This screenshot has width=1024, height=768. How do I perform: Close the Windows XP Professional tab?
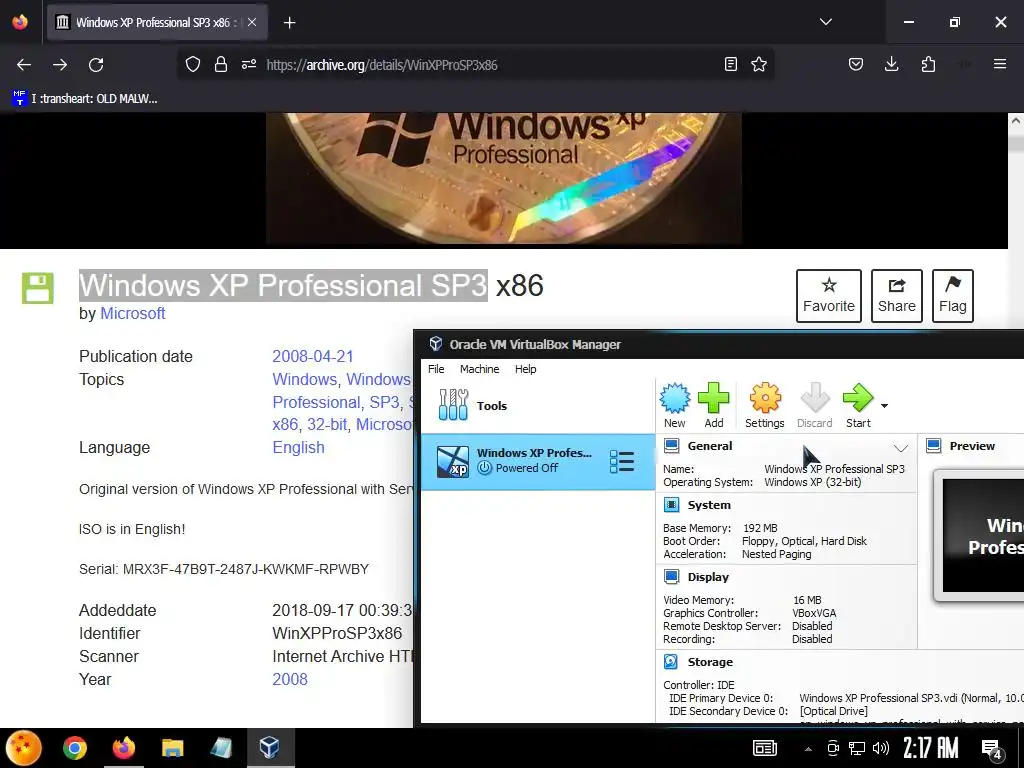tap(252, 22)
